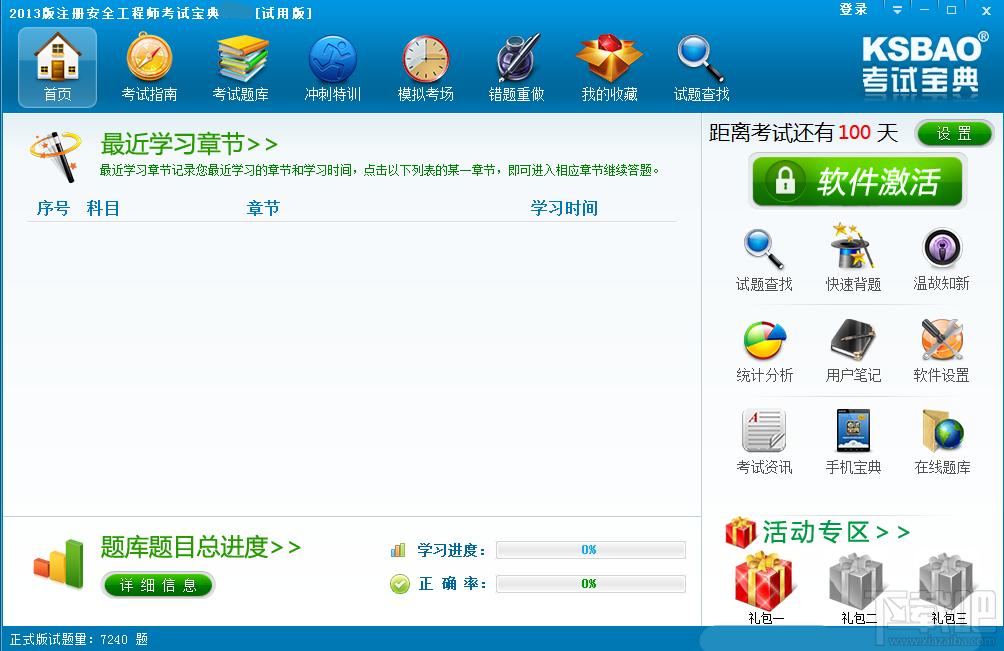
Task: Open the 考试指南 exam guide section
Action: click(x=149, y=65)
